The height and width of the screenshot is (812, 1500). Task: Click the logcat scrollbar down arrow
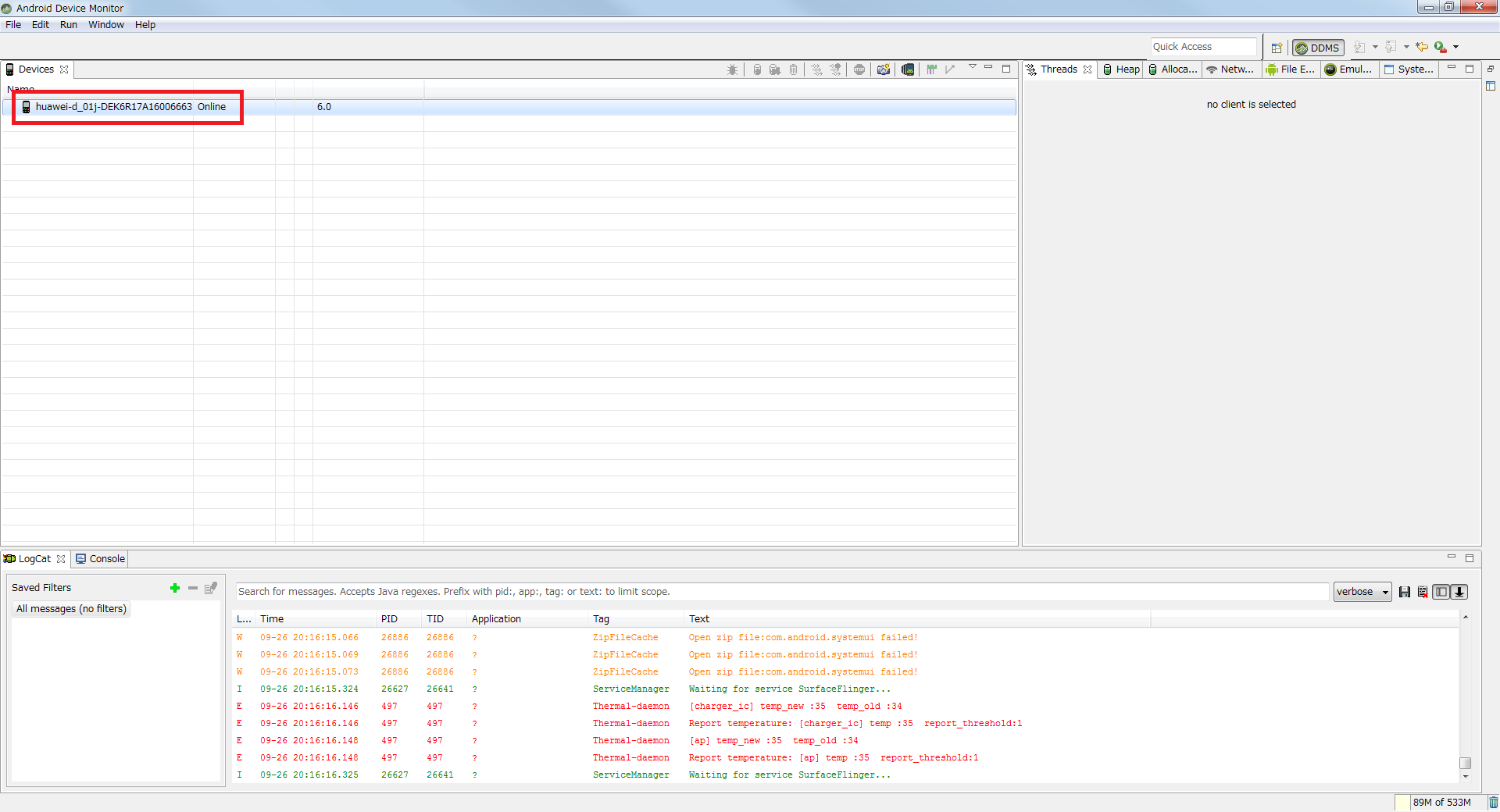pyautogui.click(x=1466, y=777)
